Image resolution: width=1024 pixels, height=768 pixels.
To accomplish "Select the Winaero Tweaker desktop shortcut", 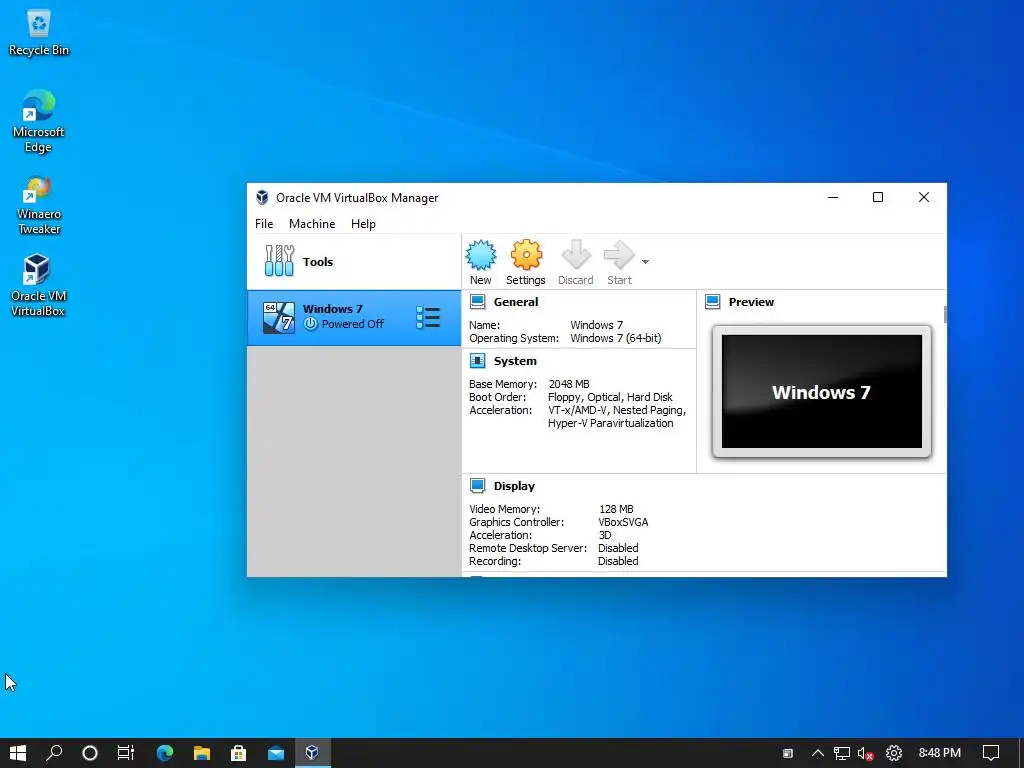I will 39,204.
